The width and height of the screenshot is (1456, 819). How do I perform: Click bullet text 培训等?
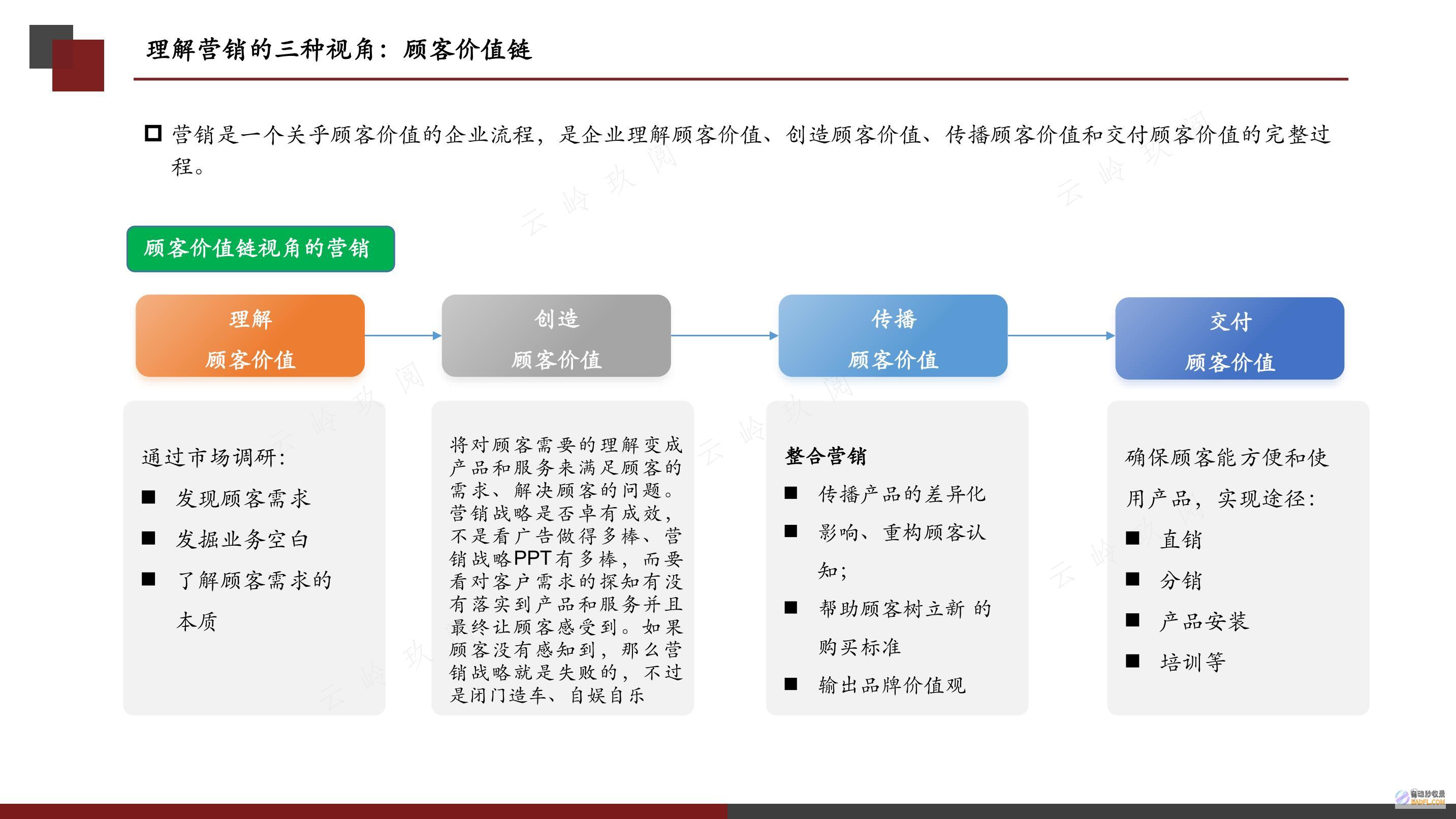coord(1193,662)
